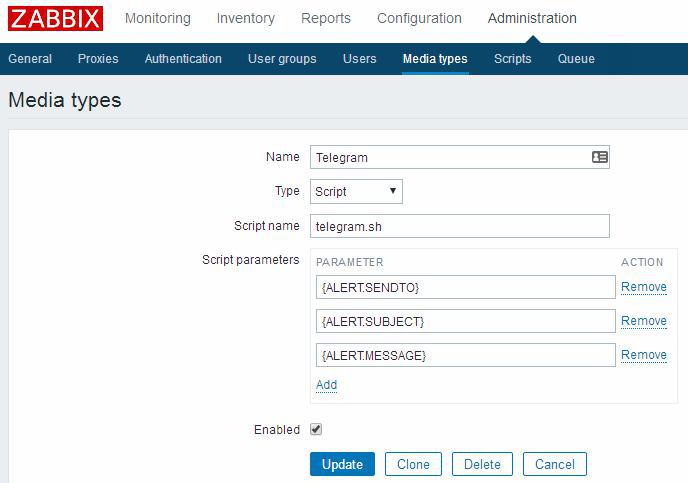Switch to the Proxies tab
Image resolution: width=688 pixels, height=483 pixels.
point(98,59)
